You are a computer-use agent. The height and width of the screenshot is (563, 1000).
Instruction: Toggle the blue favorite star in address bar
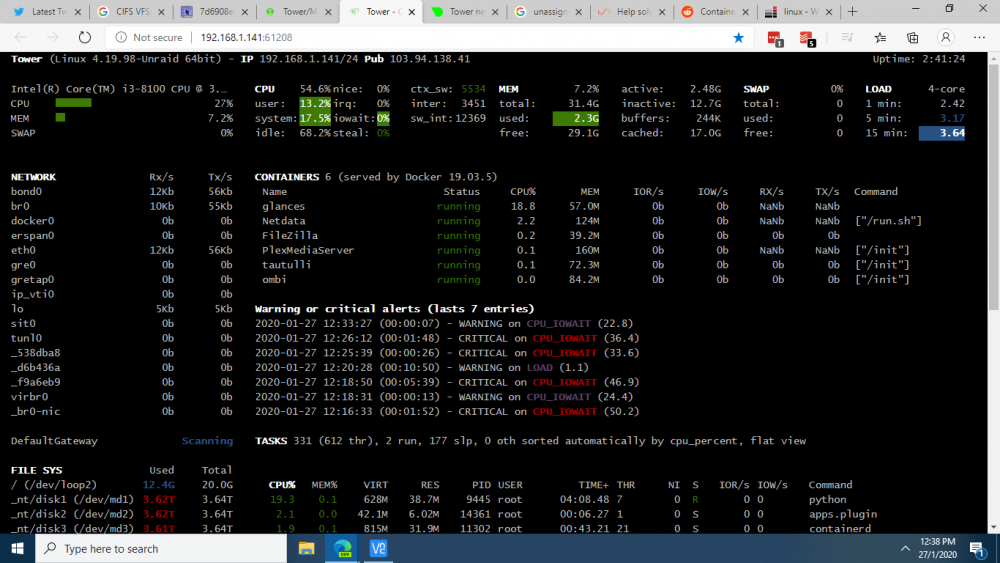pos(739,38)
